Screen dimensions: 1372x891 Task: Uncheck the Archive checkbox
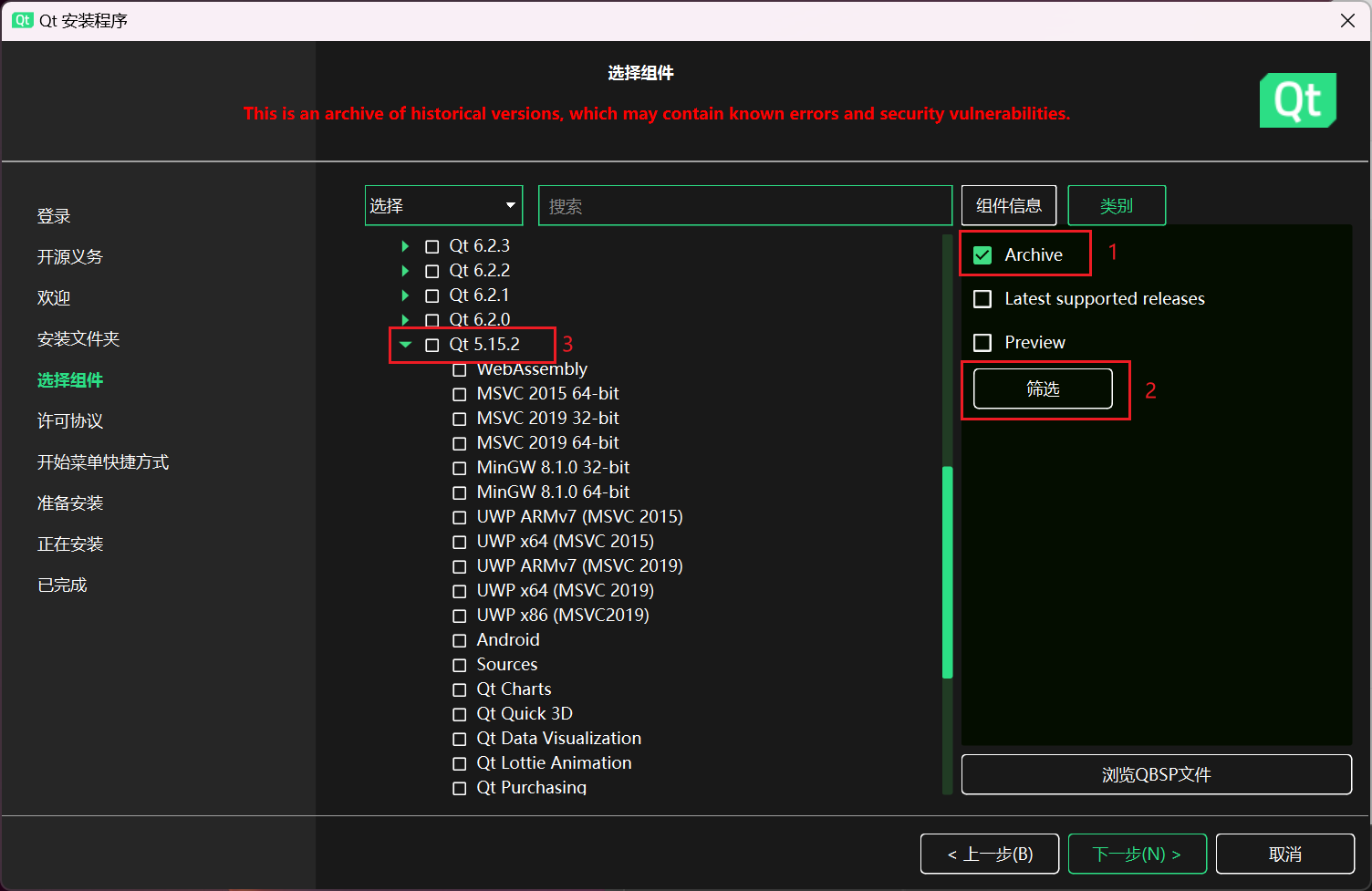pyautogui.click(x=982, y=255)
